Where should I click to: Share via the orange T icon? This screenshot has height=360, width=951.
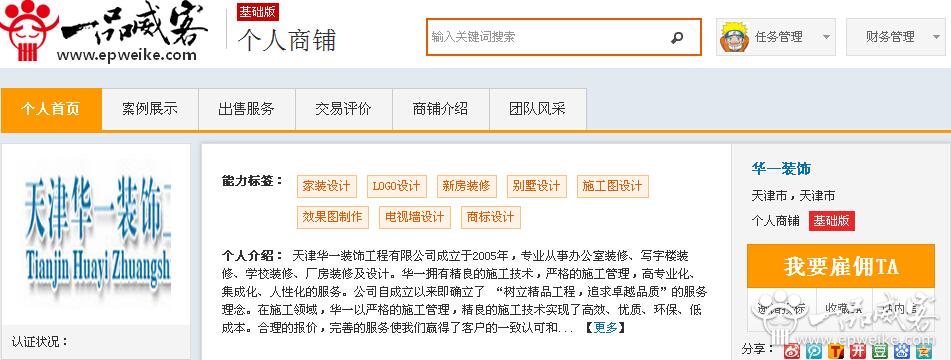point(836,350)
